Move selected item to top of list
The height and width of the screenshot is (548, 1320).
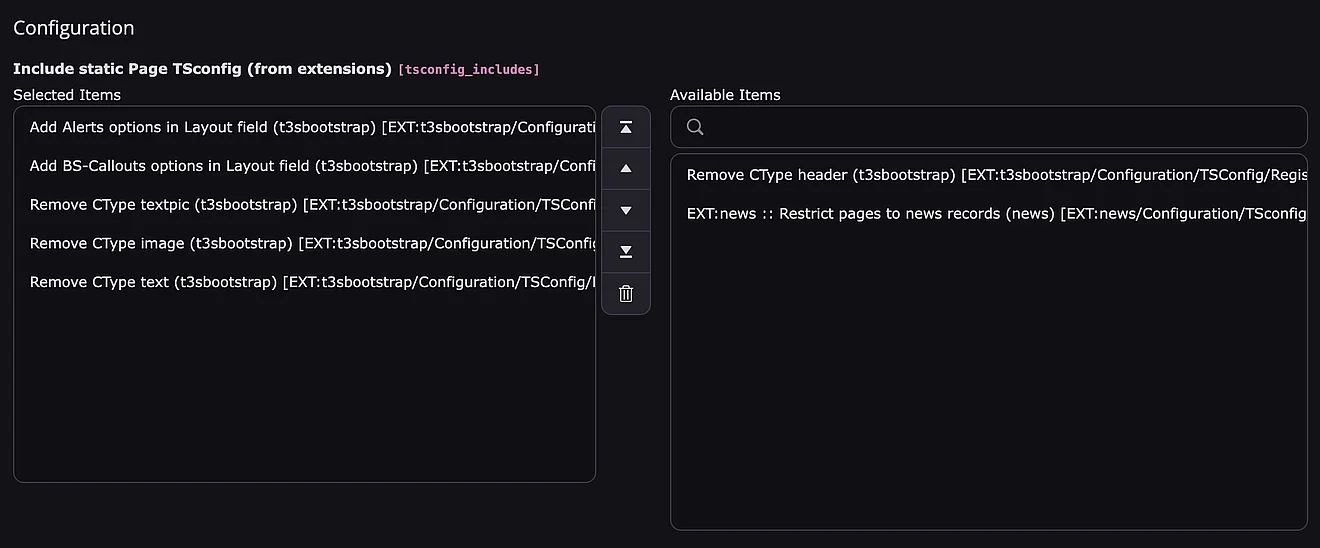coord(626,127)
